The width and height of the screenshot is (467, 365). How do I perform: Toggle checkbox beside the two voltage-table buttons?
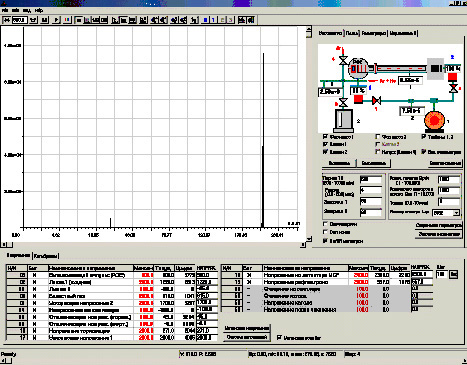(279, 338)
